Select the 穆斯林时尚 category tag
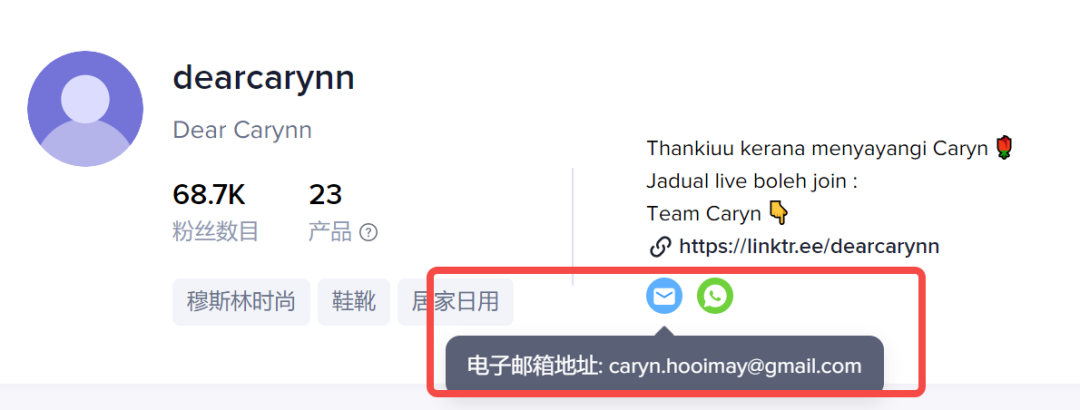 pyautogui.click(x=241, y=302)
